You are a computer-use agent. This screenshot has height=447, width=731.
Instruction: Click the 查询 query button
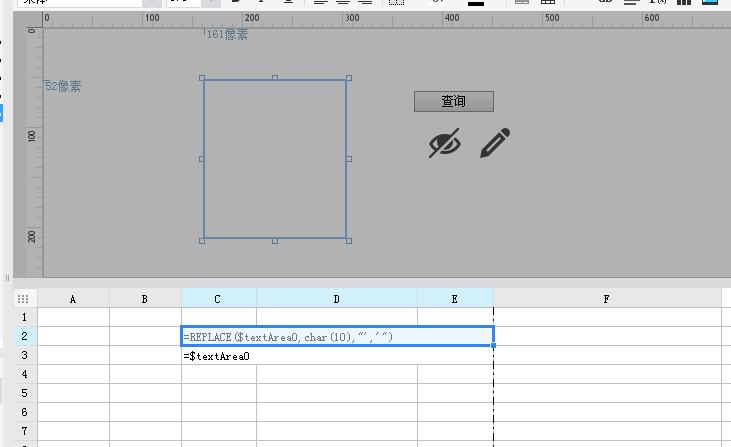(454, 101)
